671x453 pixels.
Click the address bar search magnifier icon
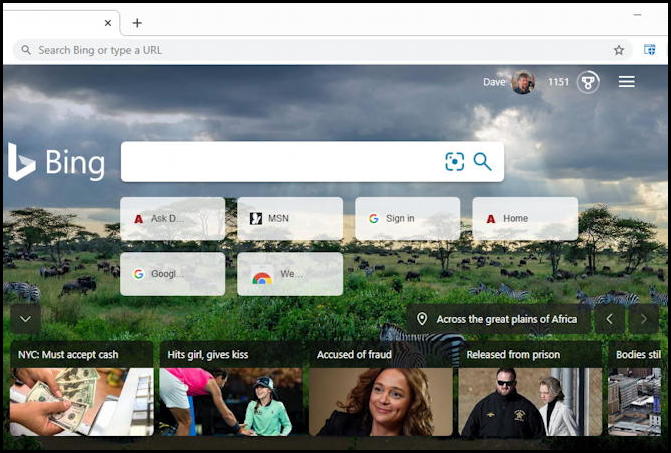[x=26, y=50]
